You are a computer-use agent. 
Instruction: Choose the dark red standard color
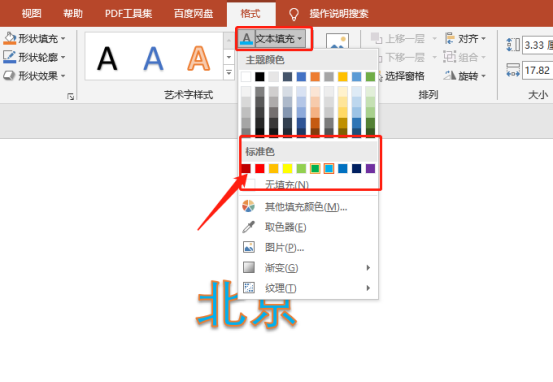[x=246, y=168]
